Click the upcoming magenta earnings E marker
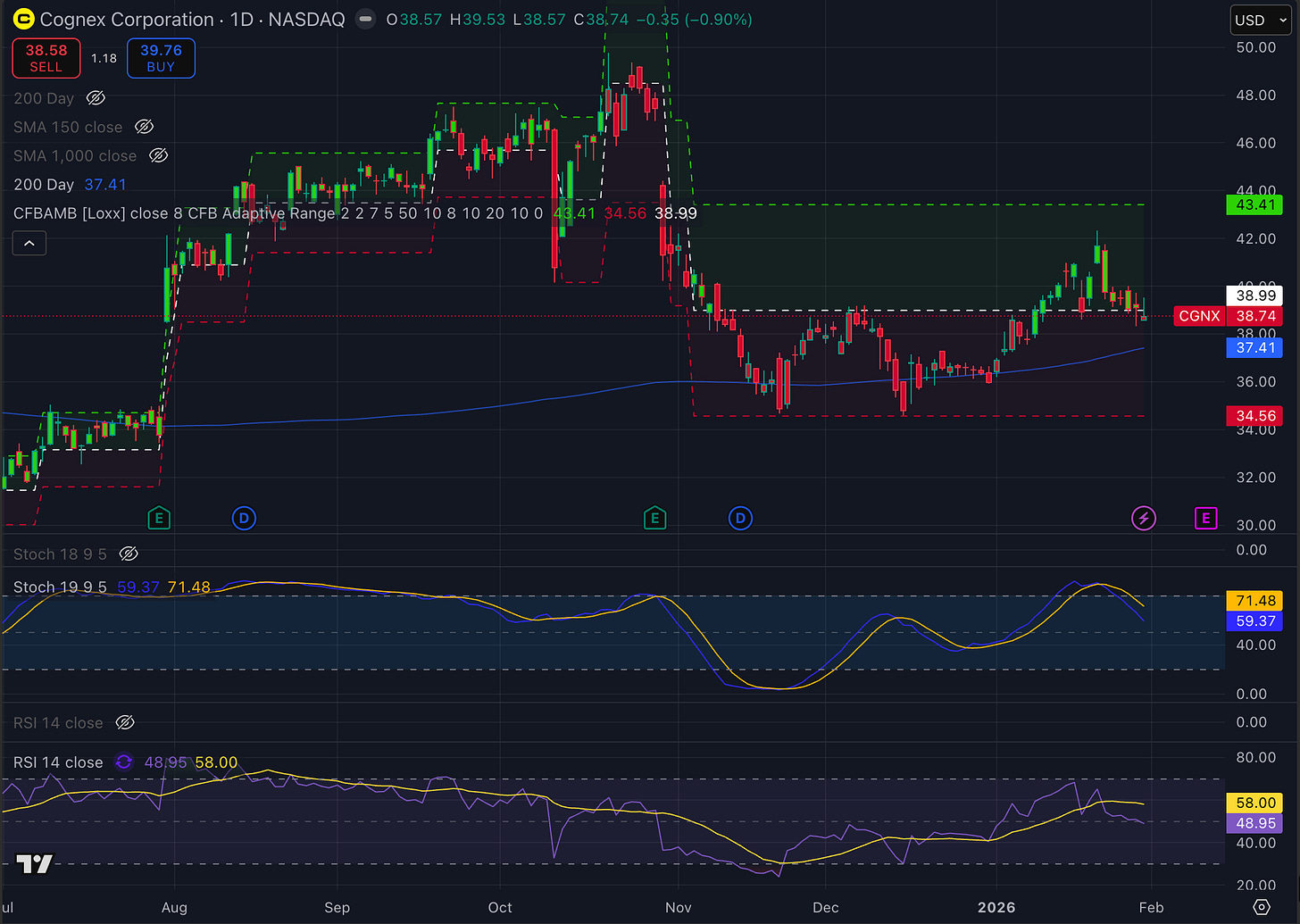Screen dimensions: 1300x924 [1205, 517]
